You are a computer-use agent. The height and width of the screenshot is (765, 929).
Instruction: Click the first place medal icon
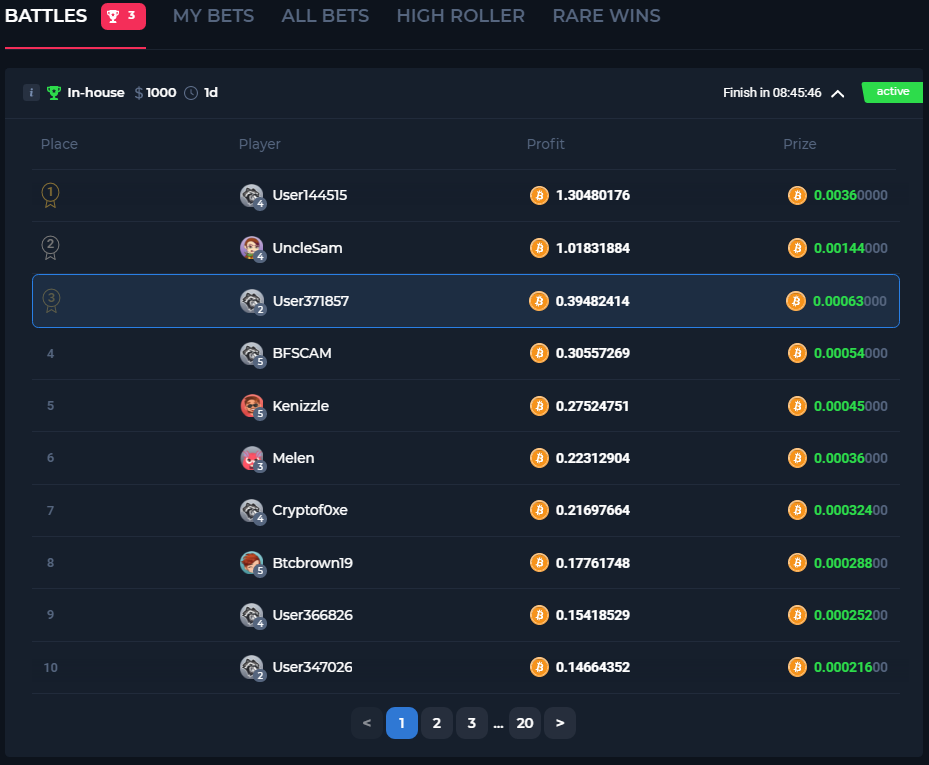(x=50, y=195)
